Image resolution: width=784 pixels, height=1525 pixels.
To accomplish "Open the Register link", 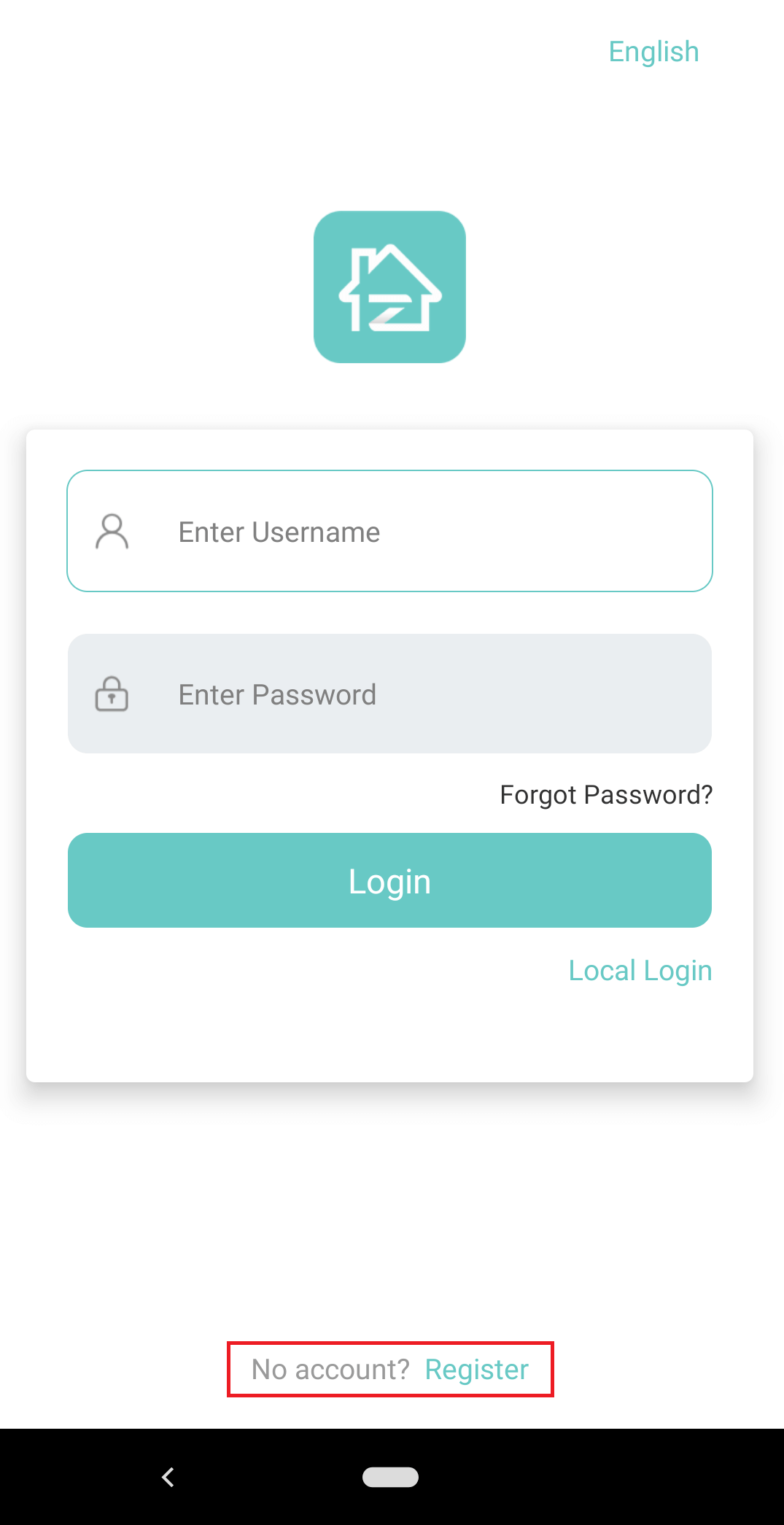I will (476, 1370).
